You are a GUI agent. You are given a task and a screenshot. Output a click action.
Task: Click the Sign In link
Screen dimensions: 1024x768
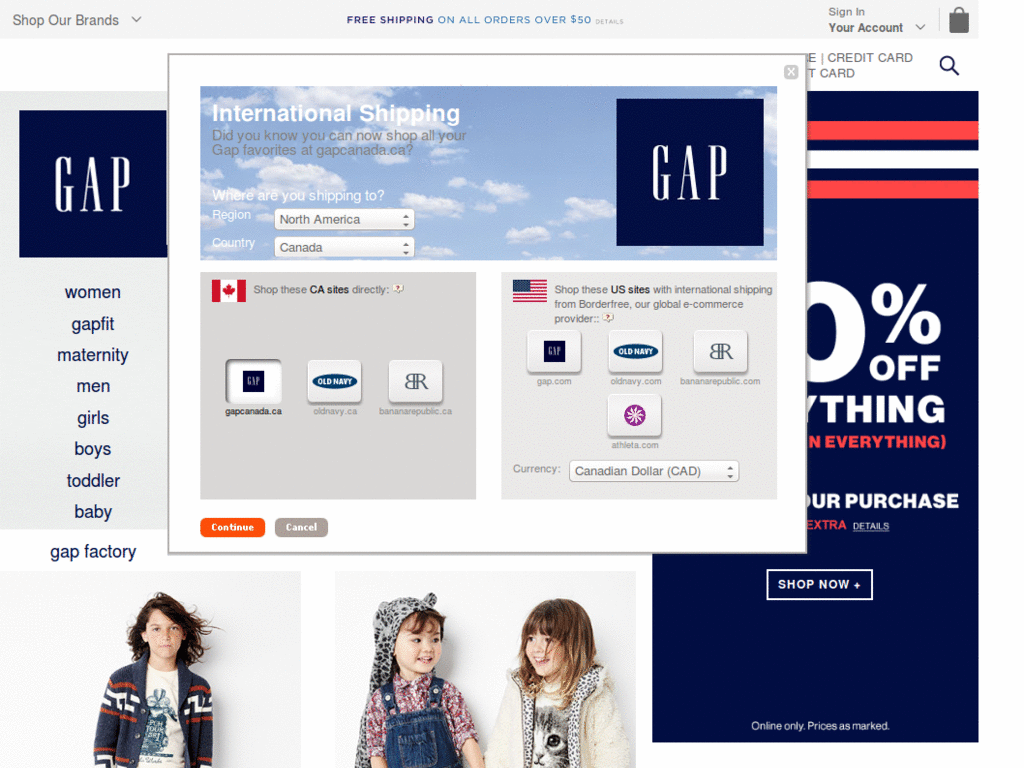[846, 12]
